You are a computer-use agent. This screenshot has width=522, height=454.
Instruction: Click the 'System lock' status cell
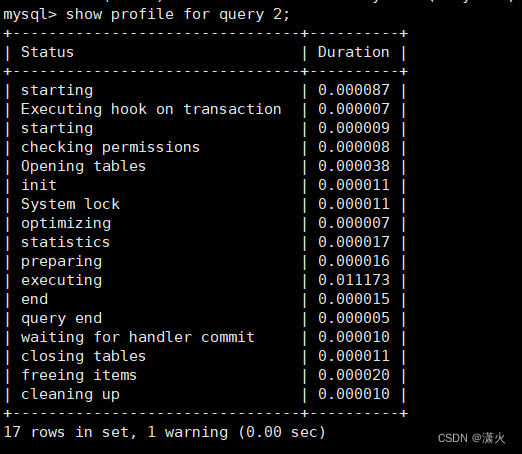(x=70, y=204)
